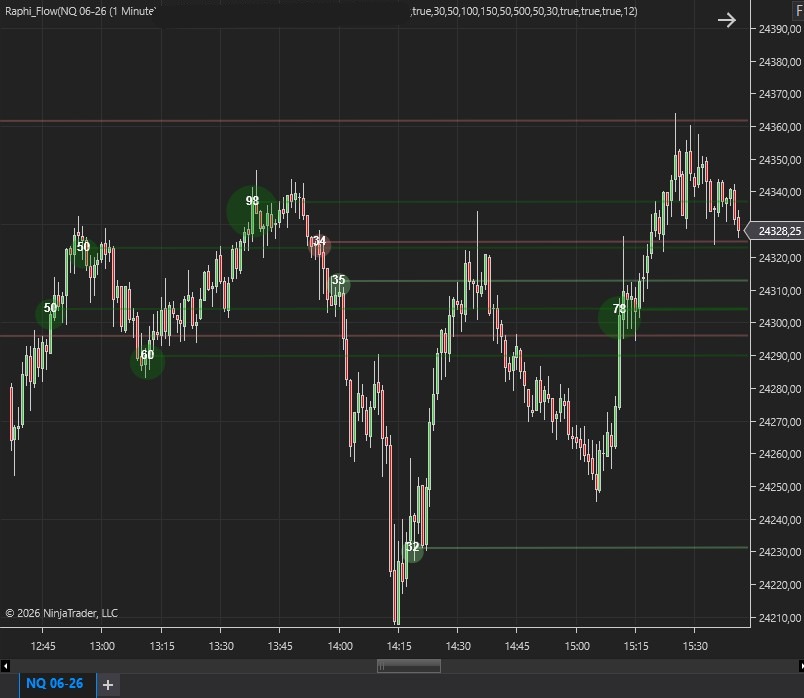Image resolution: width=804 pixels, height=698 pixels.
Task: Click the 14:15 label on the time axis
Action: pyautogui.click(x=398, y=646)
